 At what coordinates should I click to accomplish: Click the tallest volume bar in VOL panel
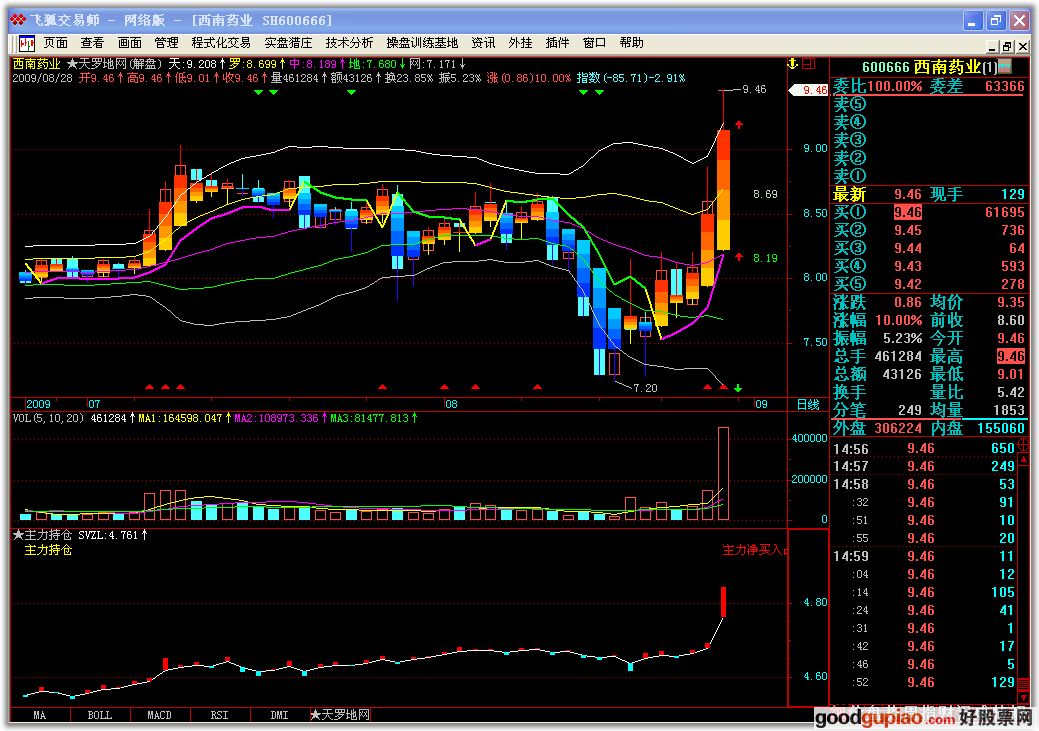click(724, 473)
